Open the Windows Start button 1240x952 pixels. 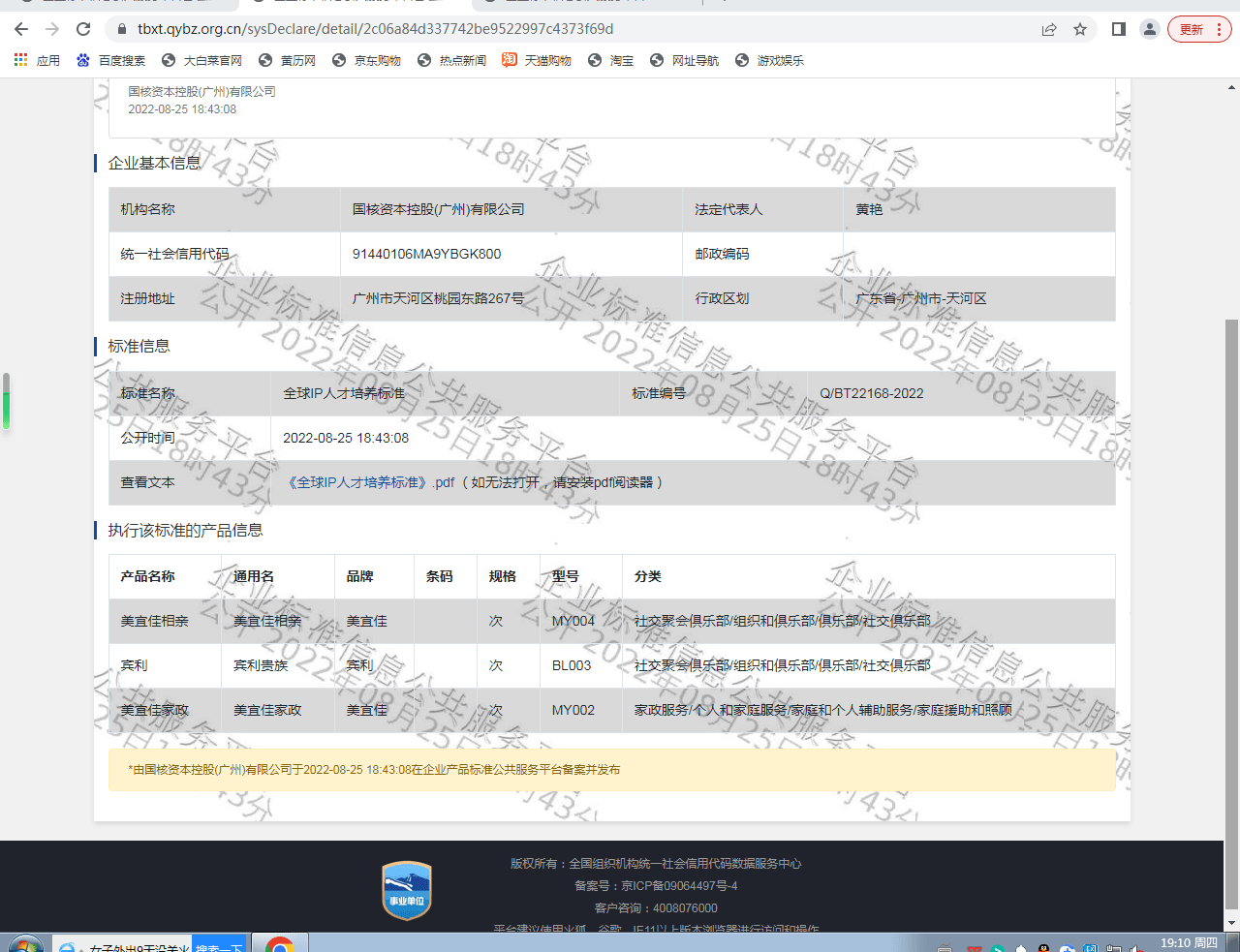[24, 944]
